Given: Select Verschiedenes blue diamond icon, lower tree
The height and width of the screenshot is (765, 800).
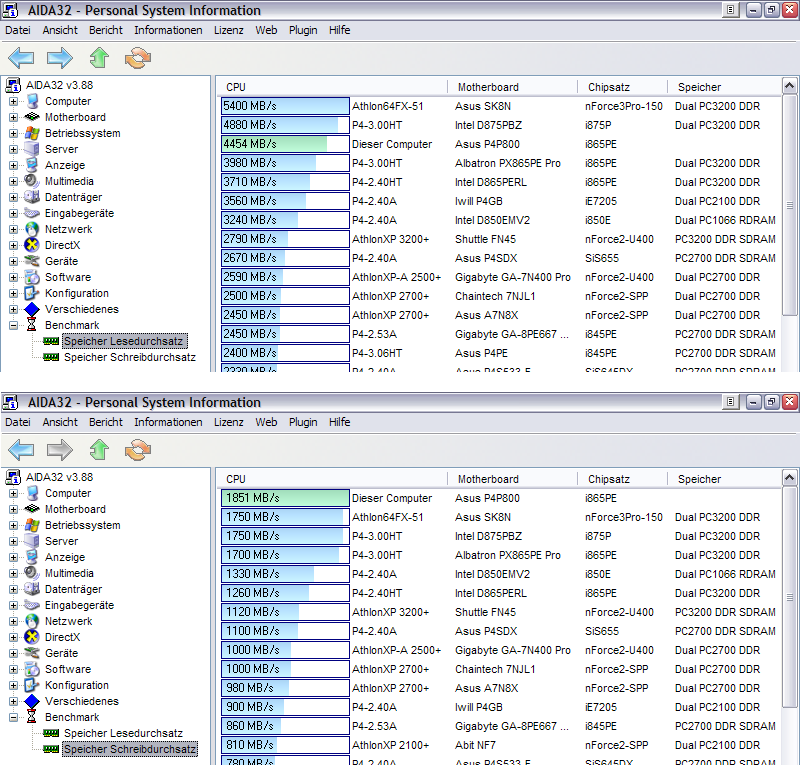Looking at the screenshot, I should 32,701.
